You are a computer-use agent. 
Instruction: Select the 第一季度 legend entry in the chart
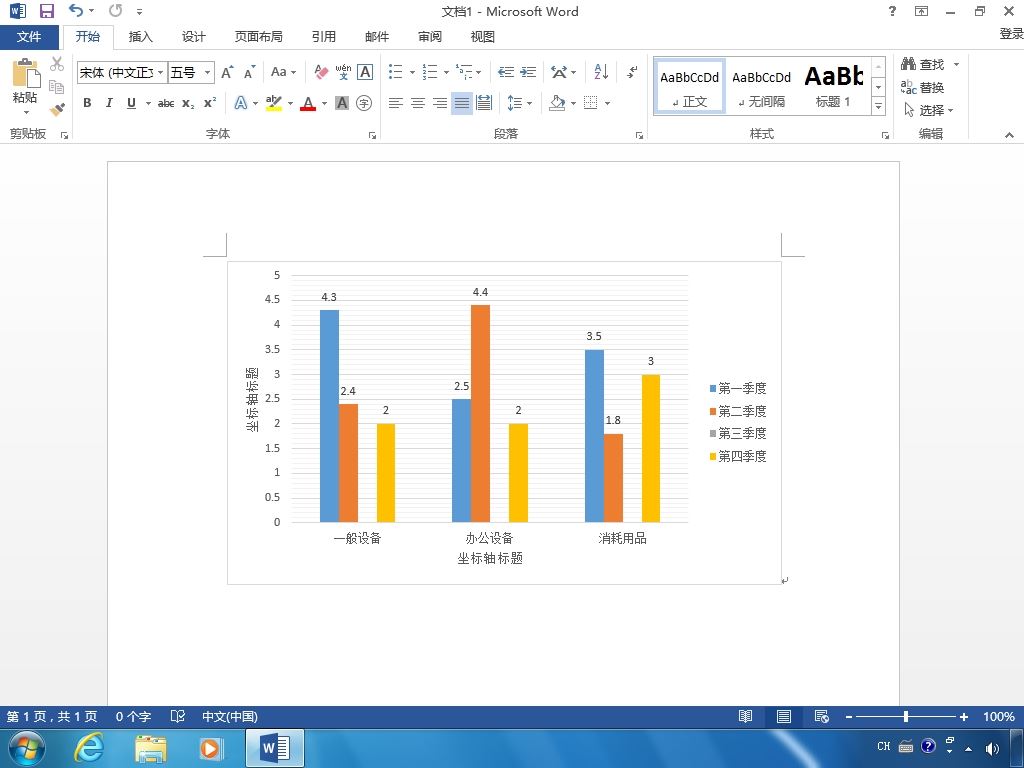click(738, 389)
